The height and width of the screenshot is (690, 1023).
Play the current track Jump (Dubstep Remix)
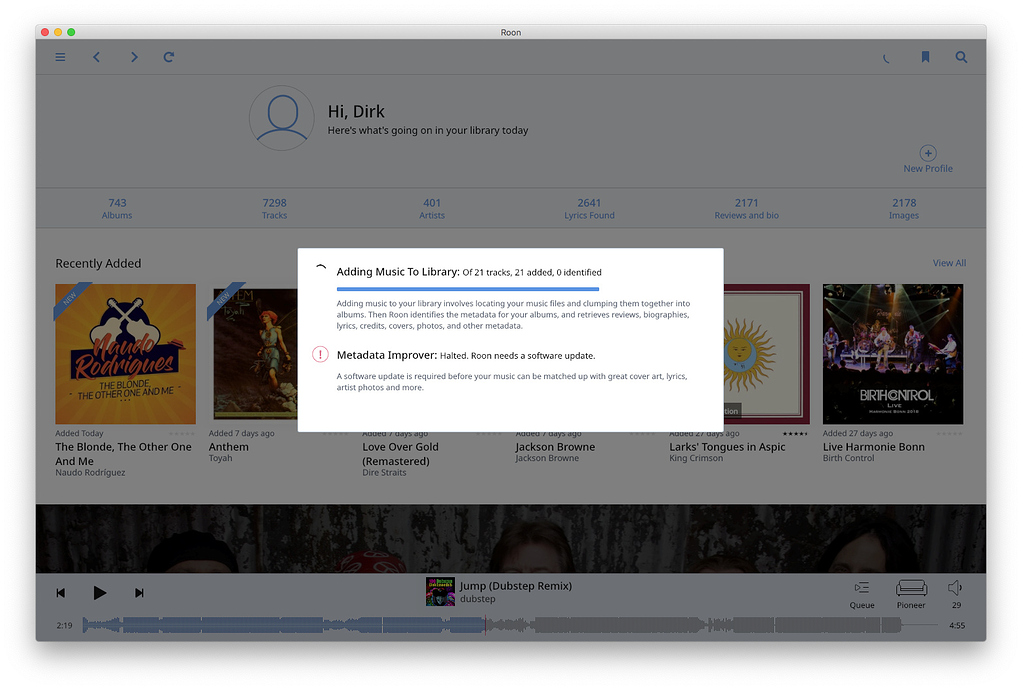point(100,592)
